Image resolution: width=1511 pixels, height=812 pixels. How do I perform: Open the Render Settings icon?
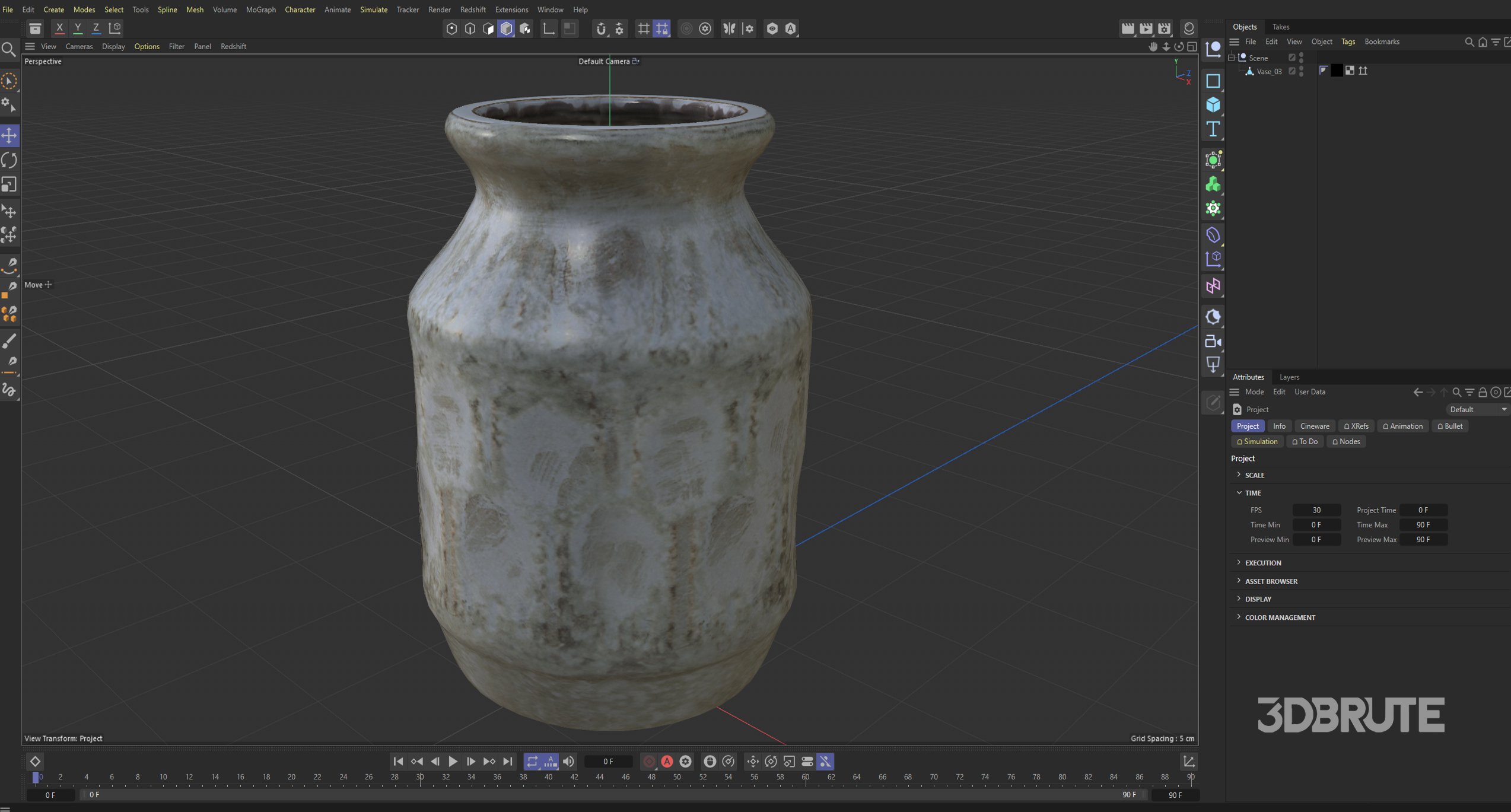tap(1164, 28)
